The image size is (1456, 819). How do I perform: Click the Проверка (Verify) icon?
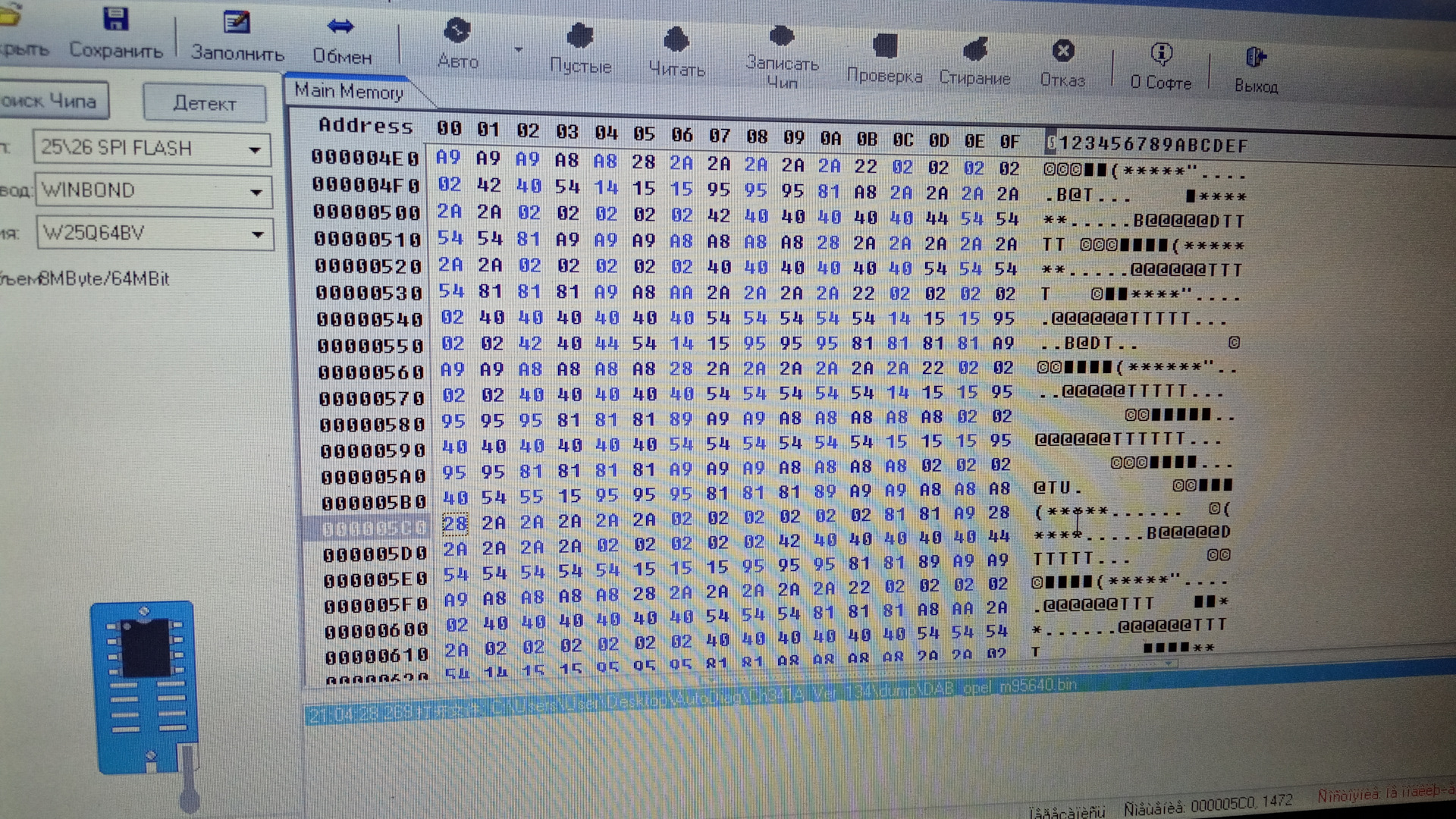point(884,47)
